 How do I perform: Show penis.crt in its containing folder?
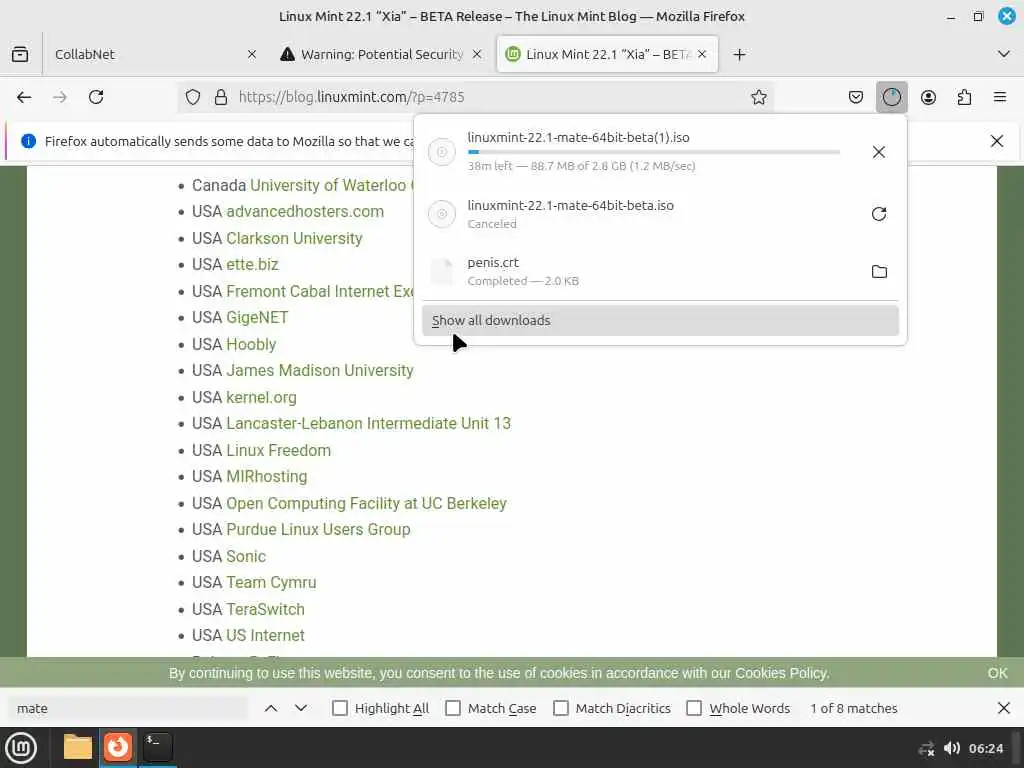[879, 271]
